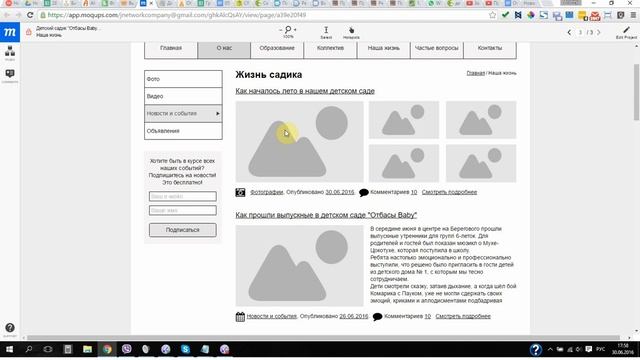Open Viber from the taskbar

tap(127, 349)
